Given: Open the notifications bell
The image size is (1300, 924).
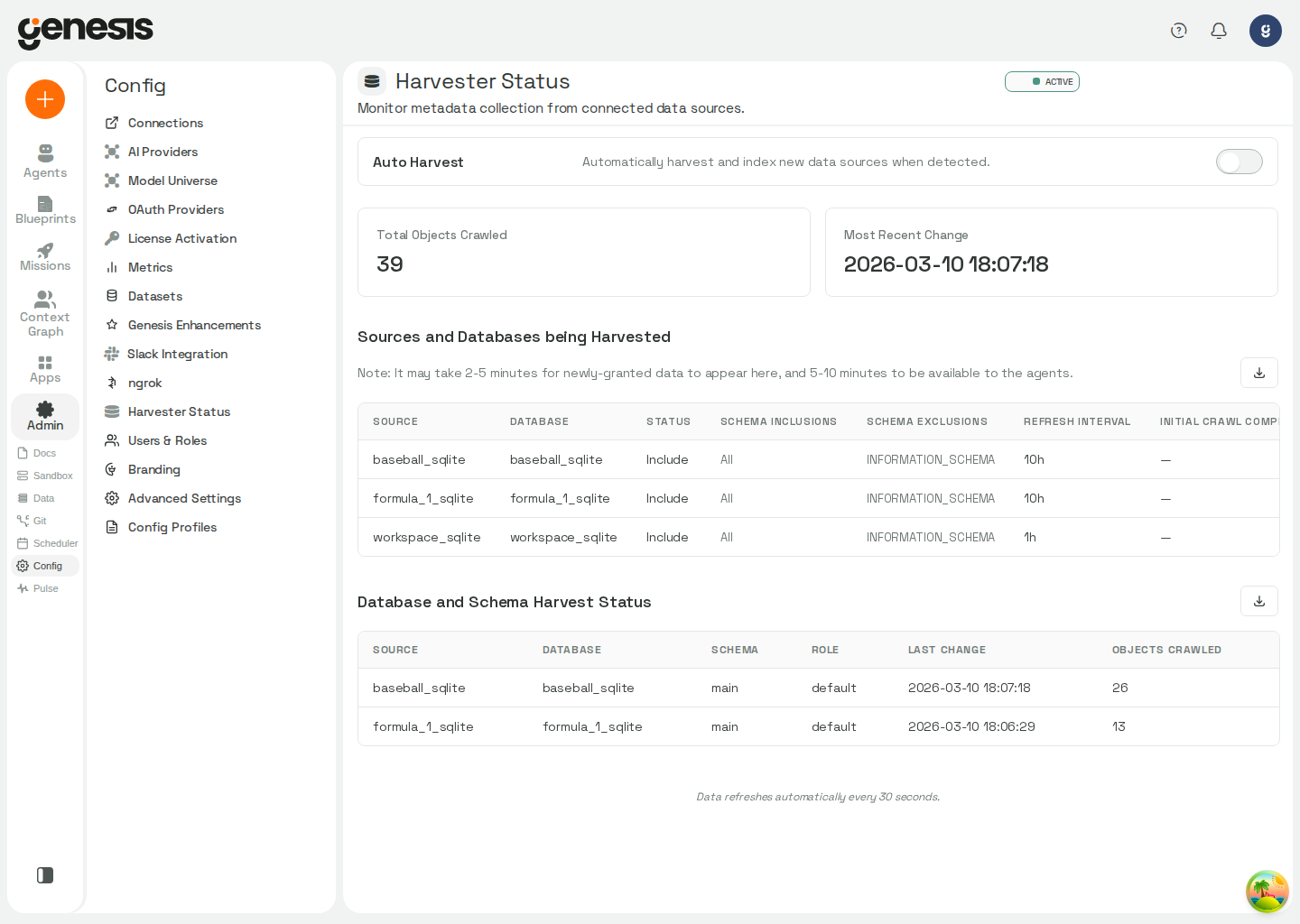Looking at the screenshot, I should click(x=1219, y=31).
